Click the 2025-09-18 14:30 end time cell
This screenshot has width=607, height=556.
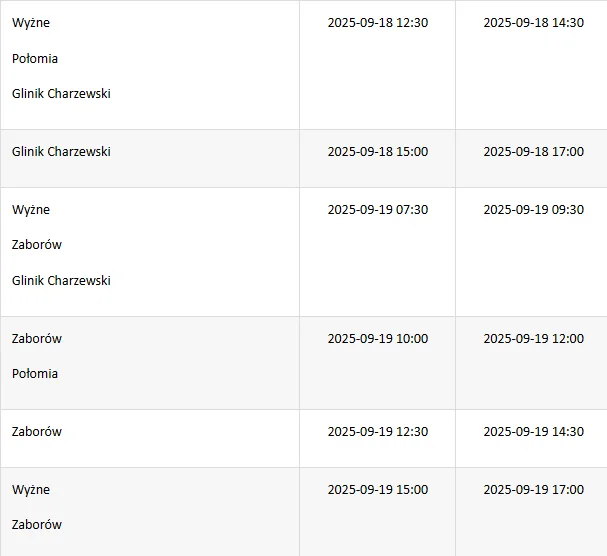(533, 23)
